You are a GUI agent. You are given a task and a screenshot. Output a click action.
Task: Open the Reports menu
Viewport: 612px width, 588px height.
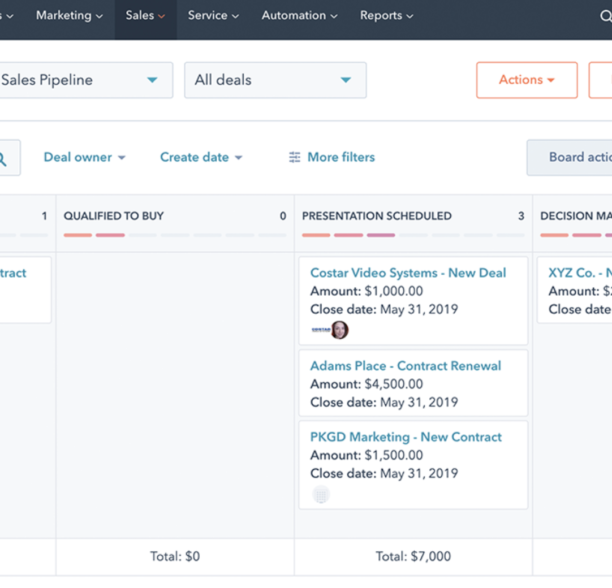click(x=386, y=16)
